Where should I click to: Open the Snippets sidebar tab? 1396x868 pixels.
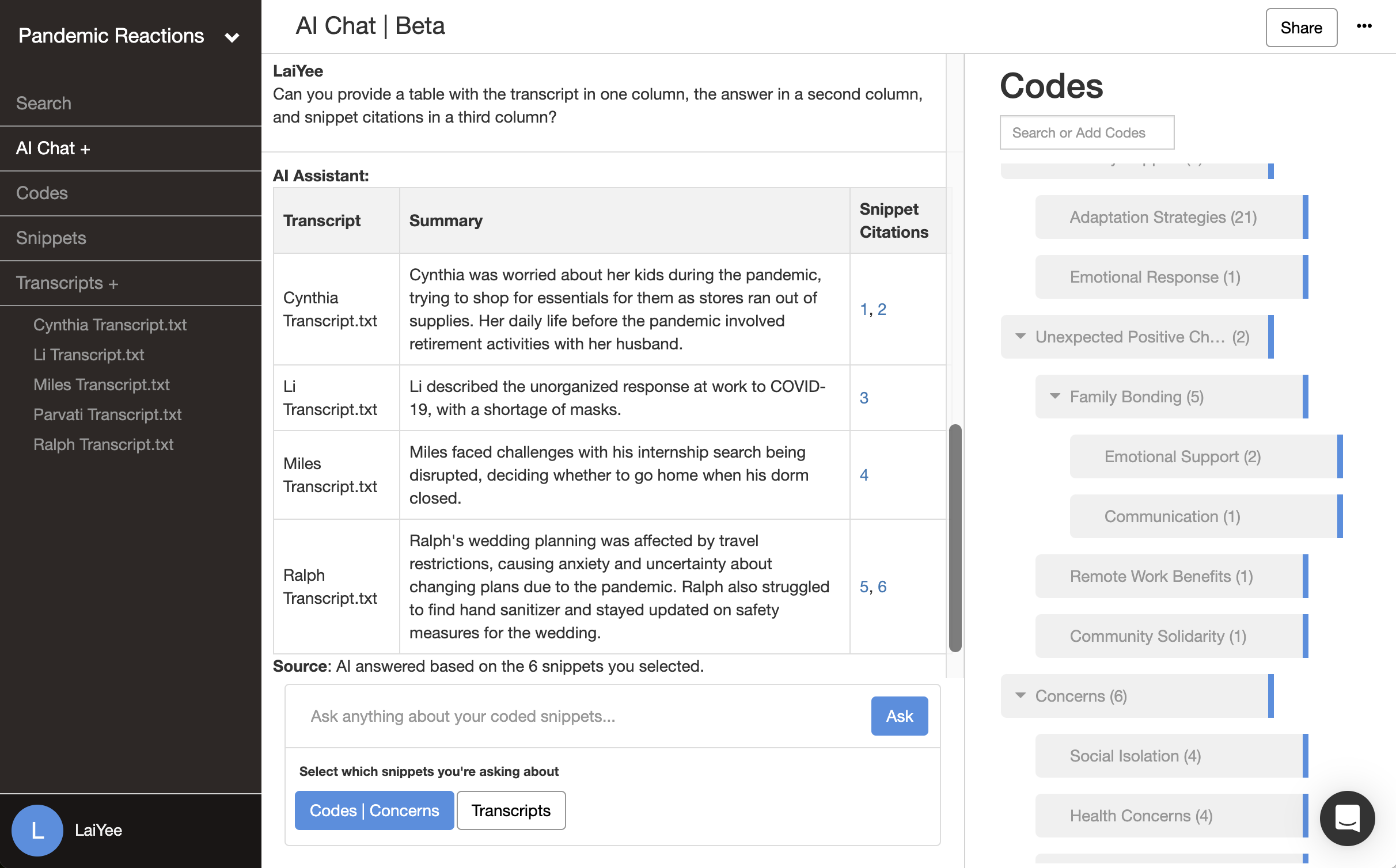pos(51,238)
